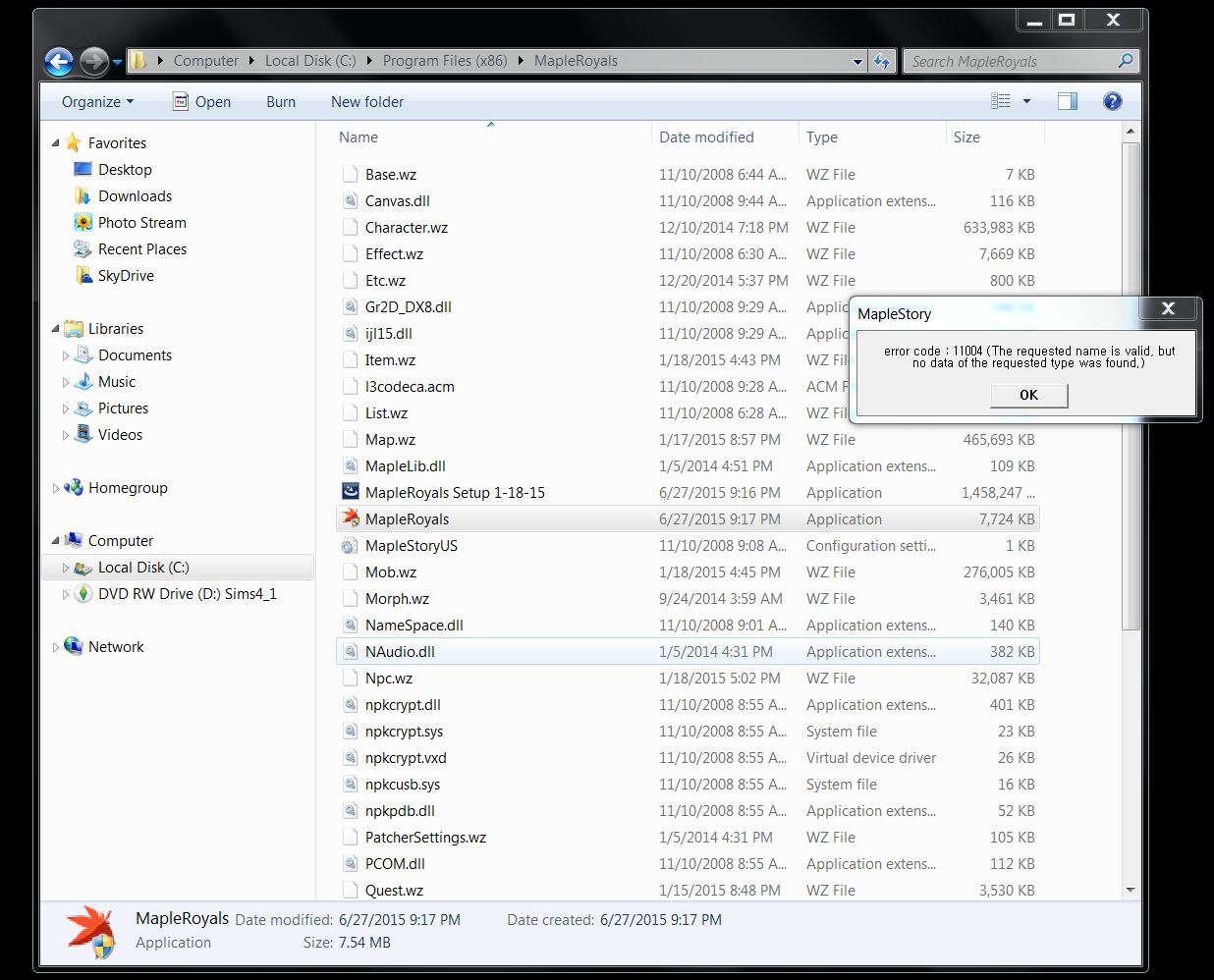Open the address bar history dropdown
1214x980 pixels.
[x=857, y=61]
